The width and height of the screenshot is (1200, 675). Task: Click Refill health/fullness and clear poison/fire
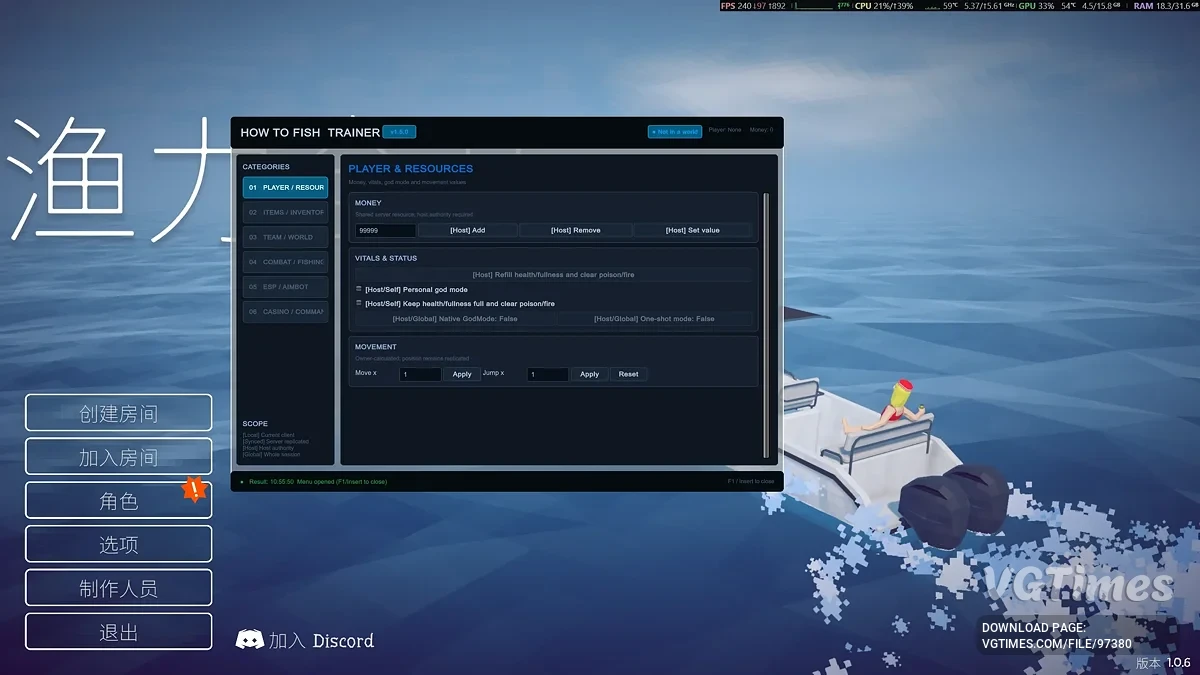click(x=553, y=274)
